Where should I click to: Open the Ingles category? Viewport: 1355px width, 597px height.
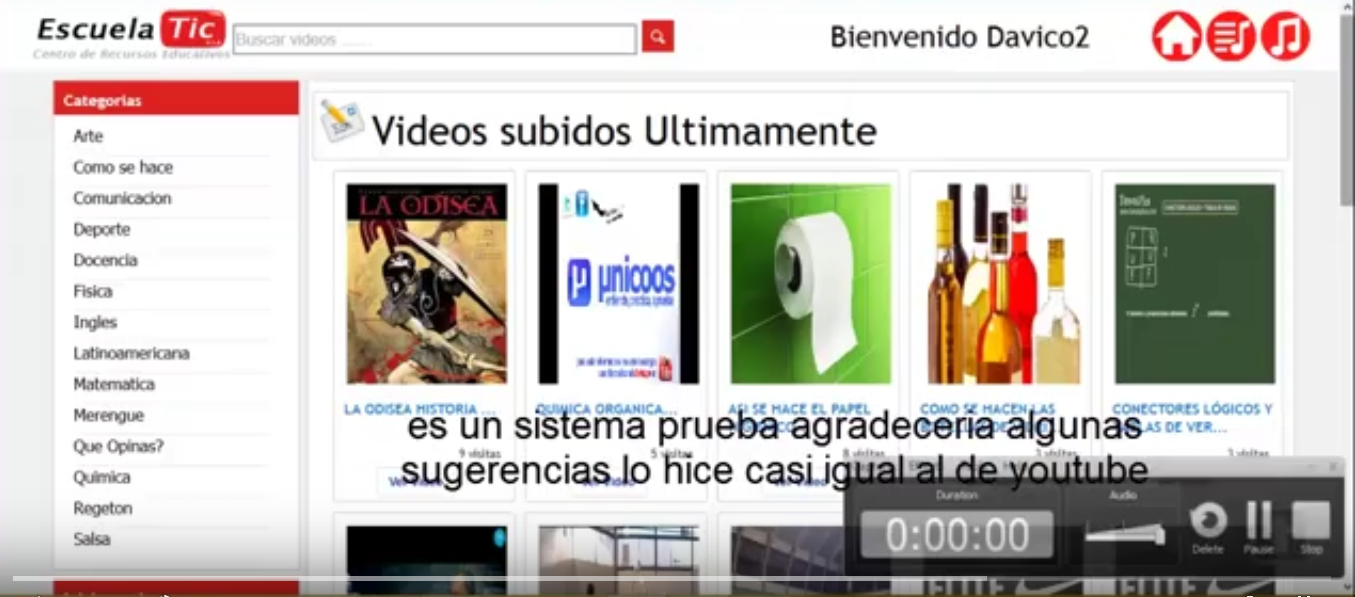click(95, 322)
